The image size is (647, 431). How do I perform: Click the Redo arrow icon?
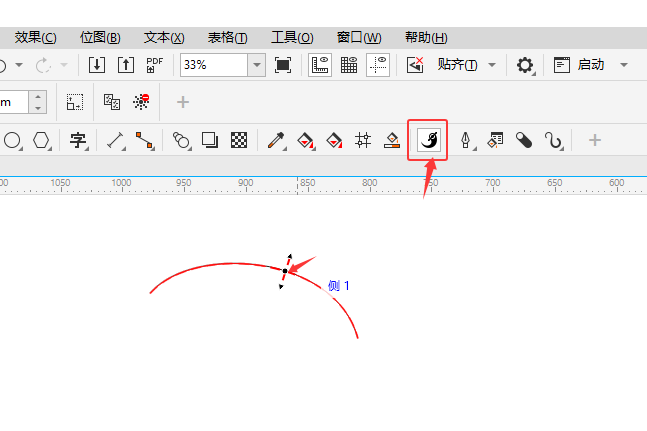coord(43,65)
